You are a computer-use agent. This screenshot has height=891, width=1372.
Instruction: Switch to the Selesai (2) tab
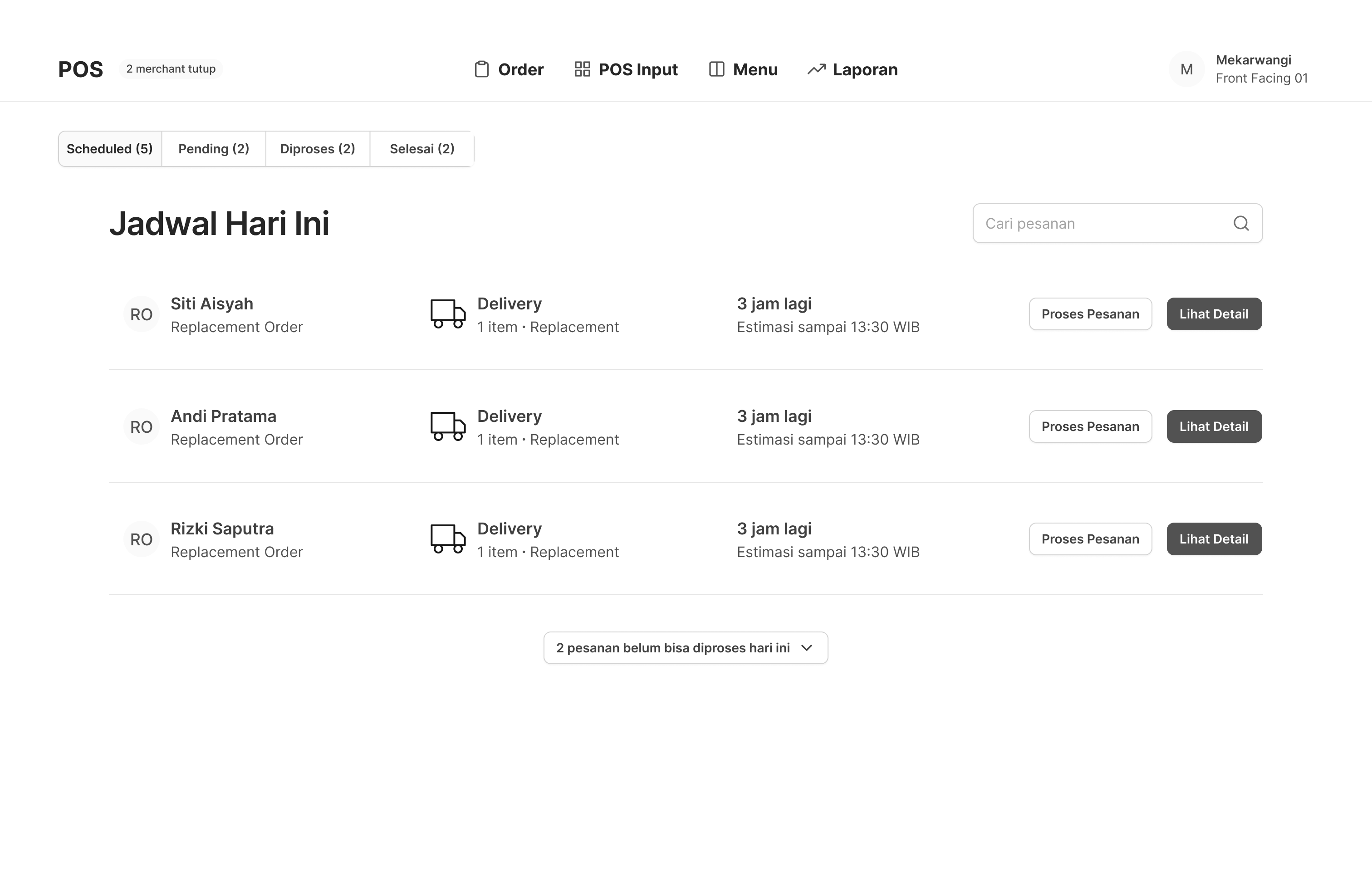click(x=422, y=149)
